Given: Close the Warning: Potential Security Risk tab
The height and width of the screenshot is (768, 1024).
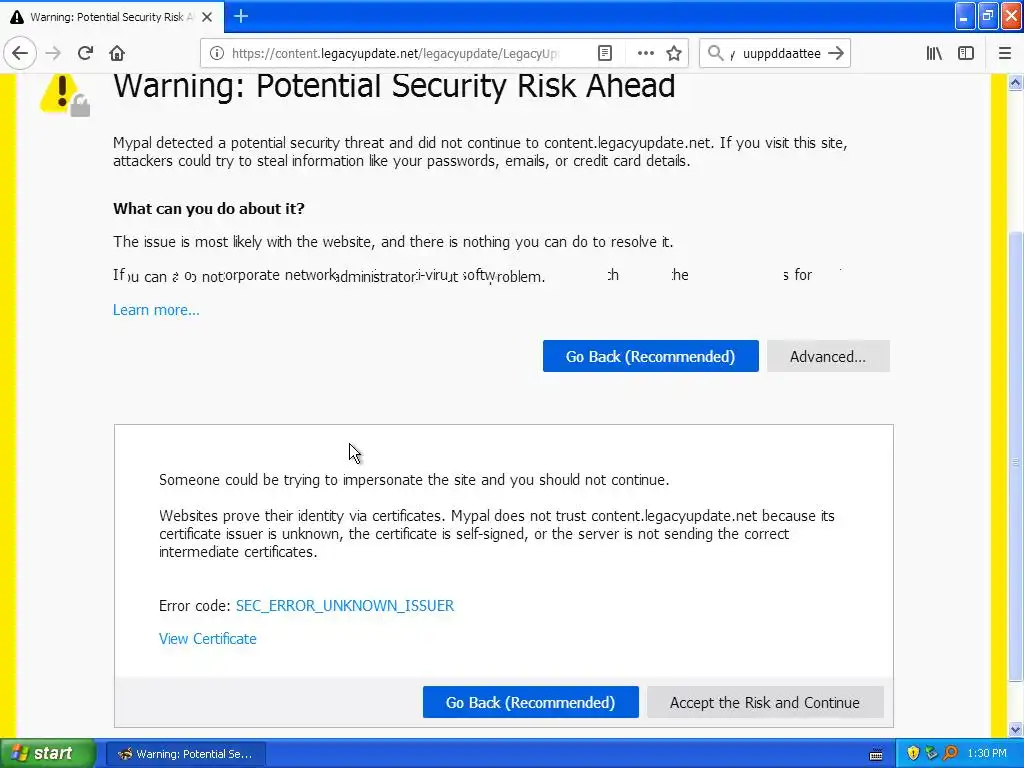Looking at the screenshot, I should tap(207, 17).
